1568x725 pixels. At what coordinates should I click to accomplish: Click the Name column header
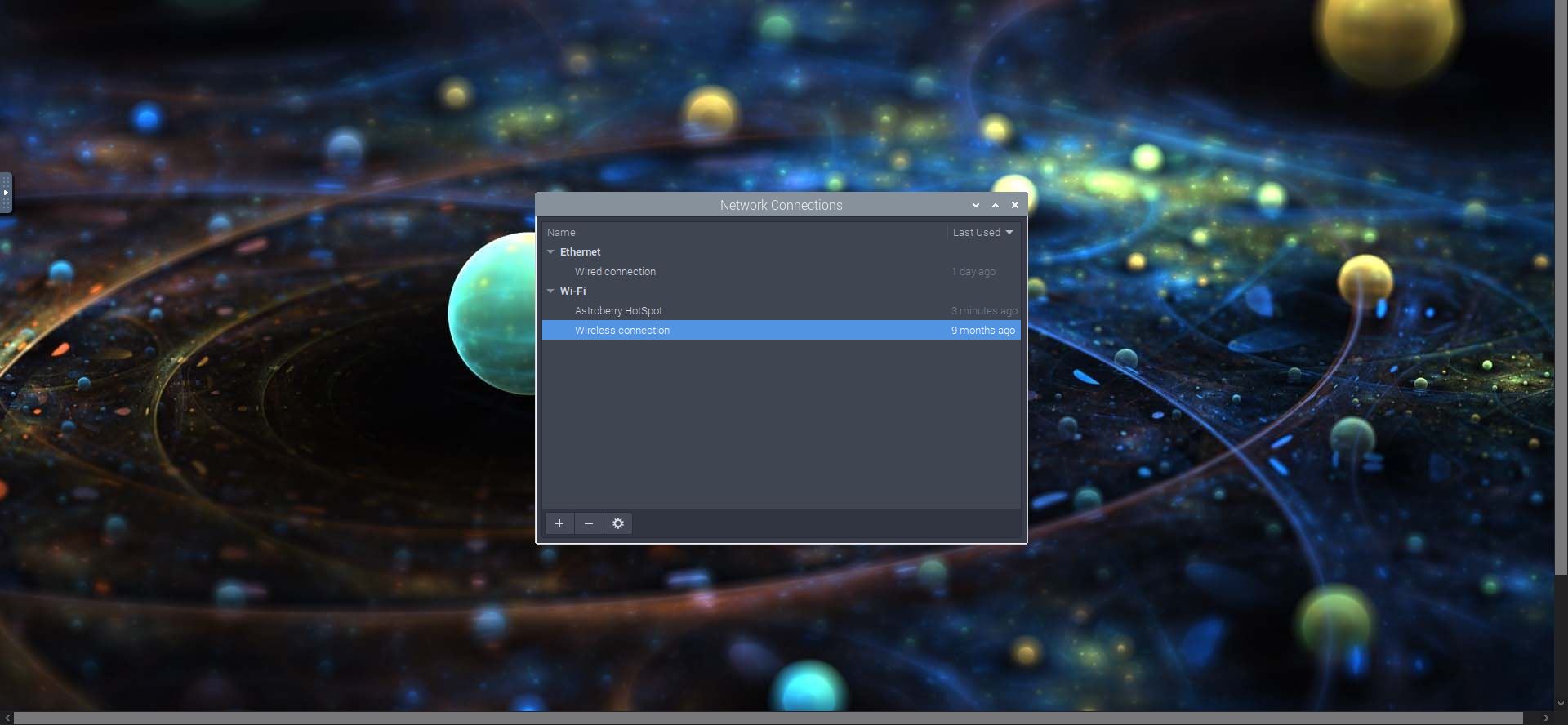point(561,233)
